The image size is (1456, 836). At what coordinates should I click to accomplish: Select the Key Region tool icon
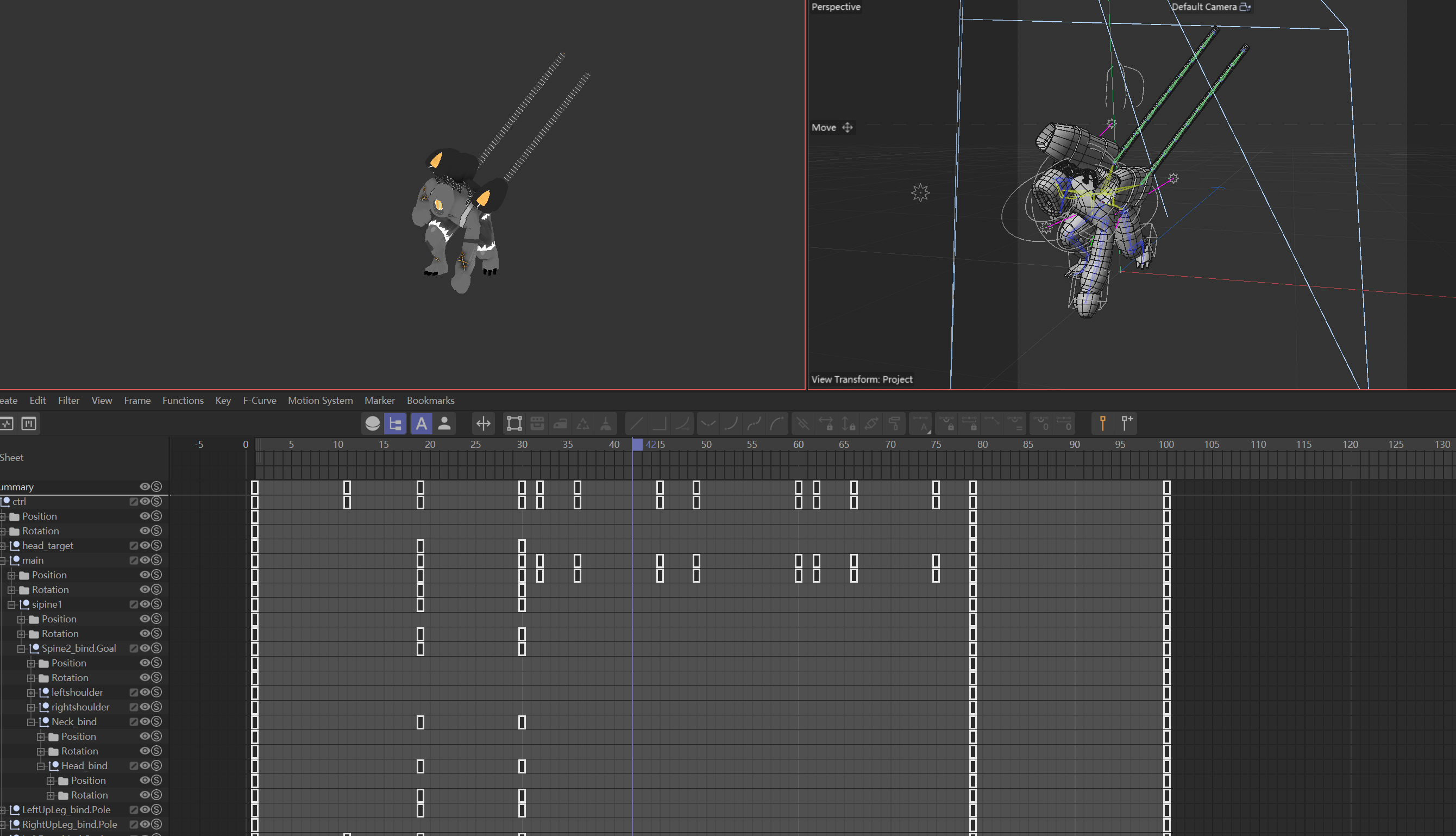pyautogui.click(x=514, y=424)
